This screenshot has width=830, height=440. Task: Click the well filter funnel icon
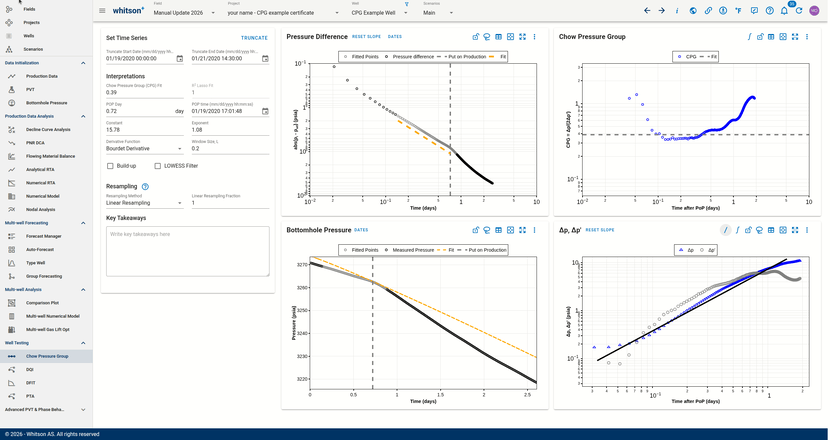407,4
